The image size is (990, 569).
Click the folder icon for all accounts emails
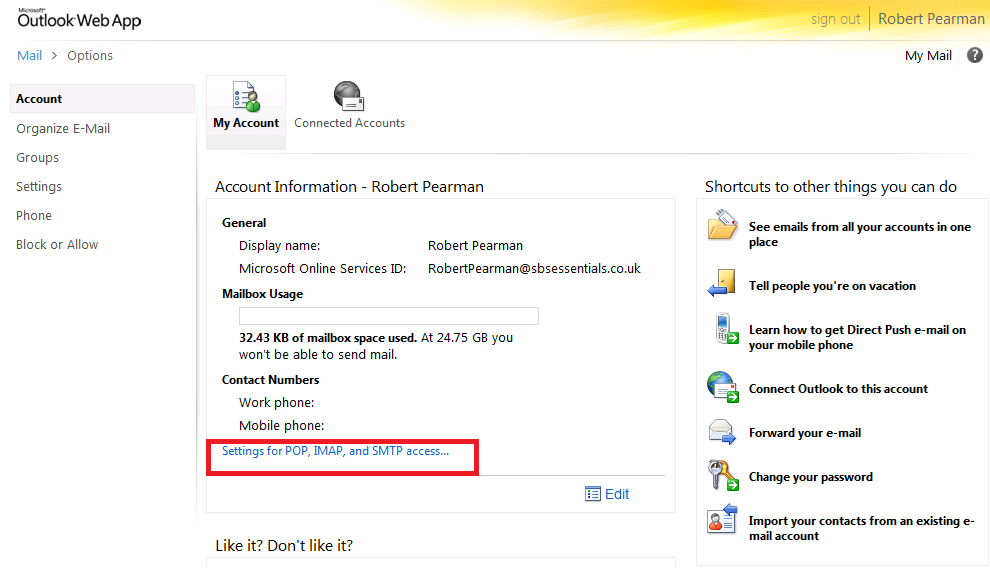coord(722,227)
